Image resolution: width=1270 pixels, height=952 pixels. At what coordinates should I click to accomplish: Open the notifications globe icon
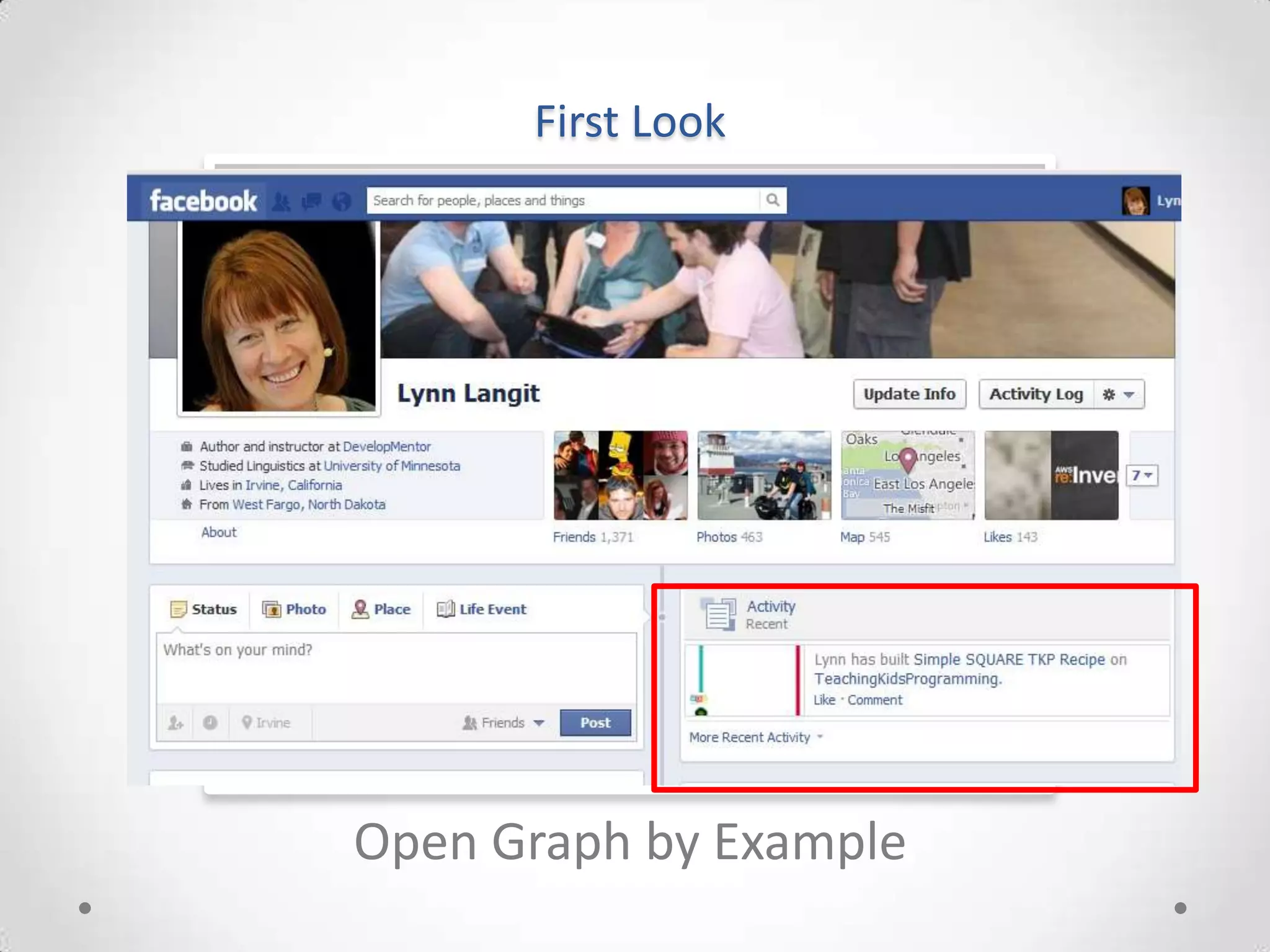341,201
